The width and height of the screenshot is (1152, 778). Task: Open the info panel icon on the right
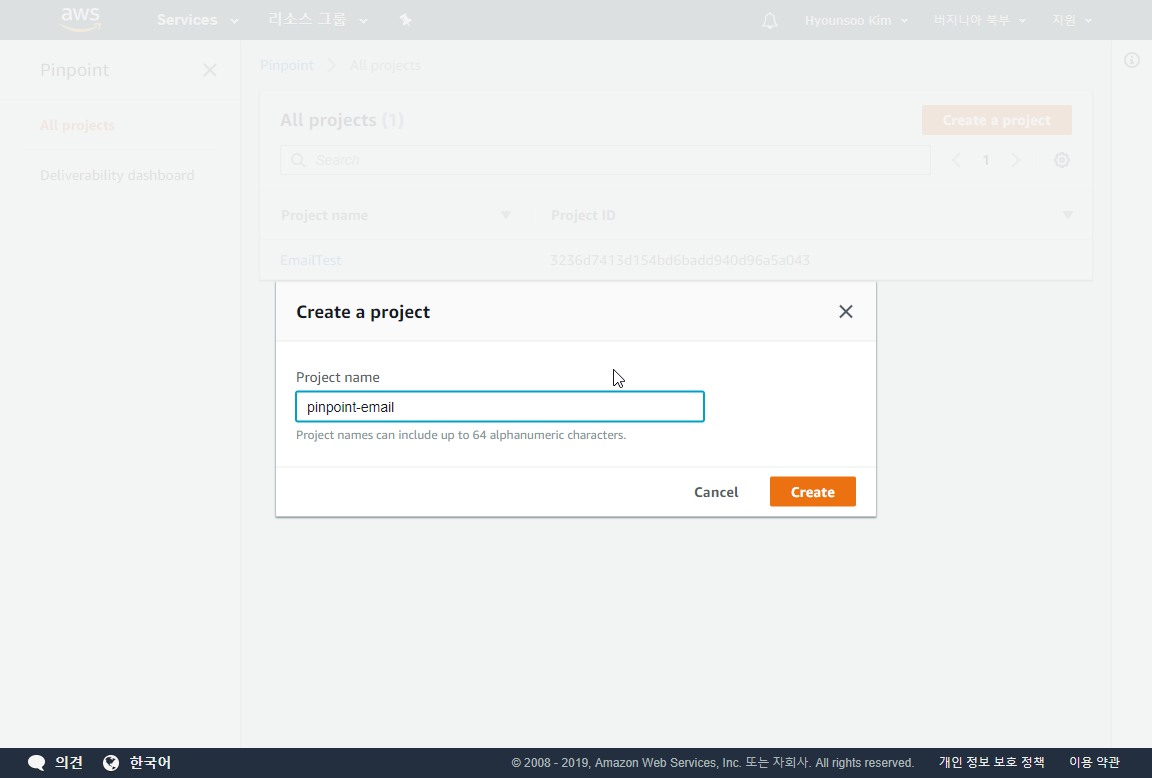click(x=1131, y=60)
